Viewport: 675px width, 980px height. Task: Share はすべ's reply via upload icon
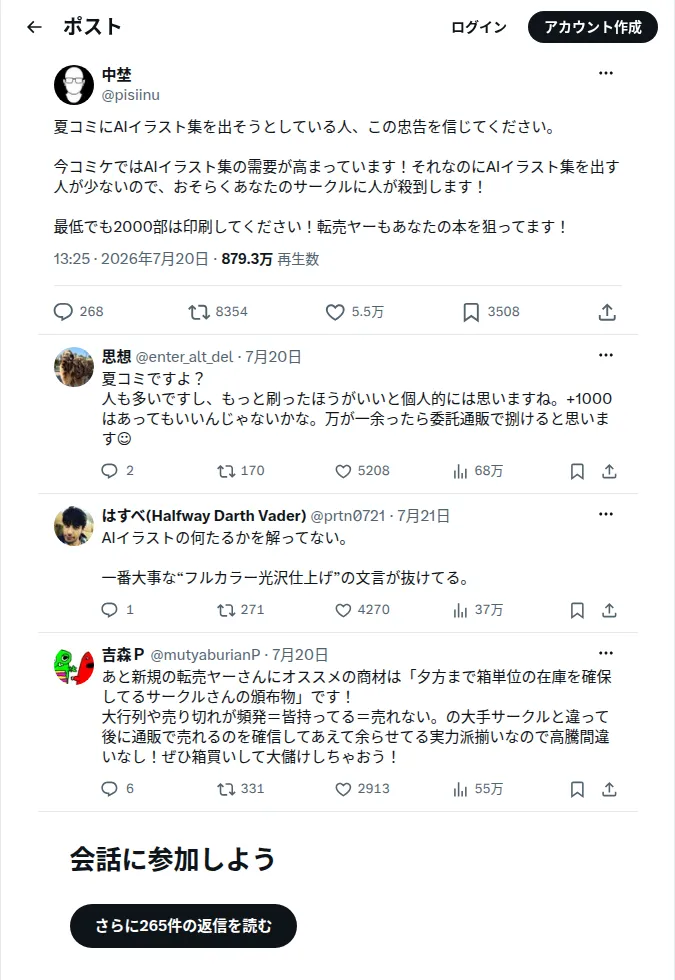click(609, 610)
